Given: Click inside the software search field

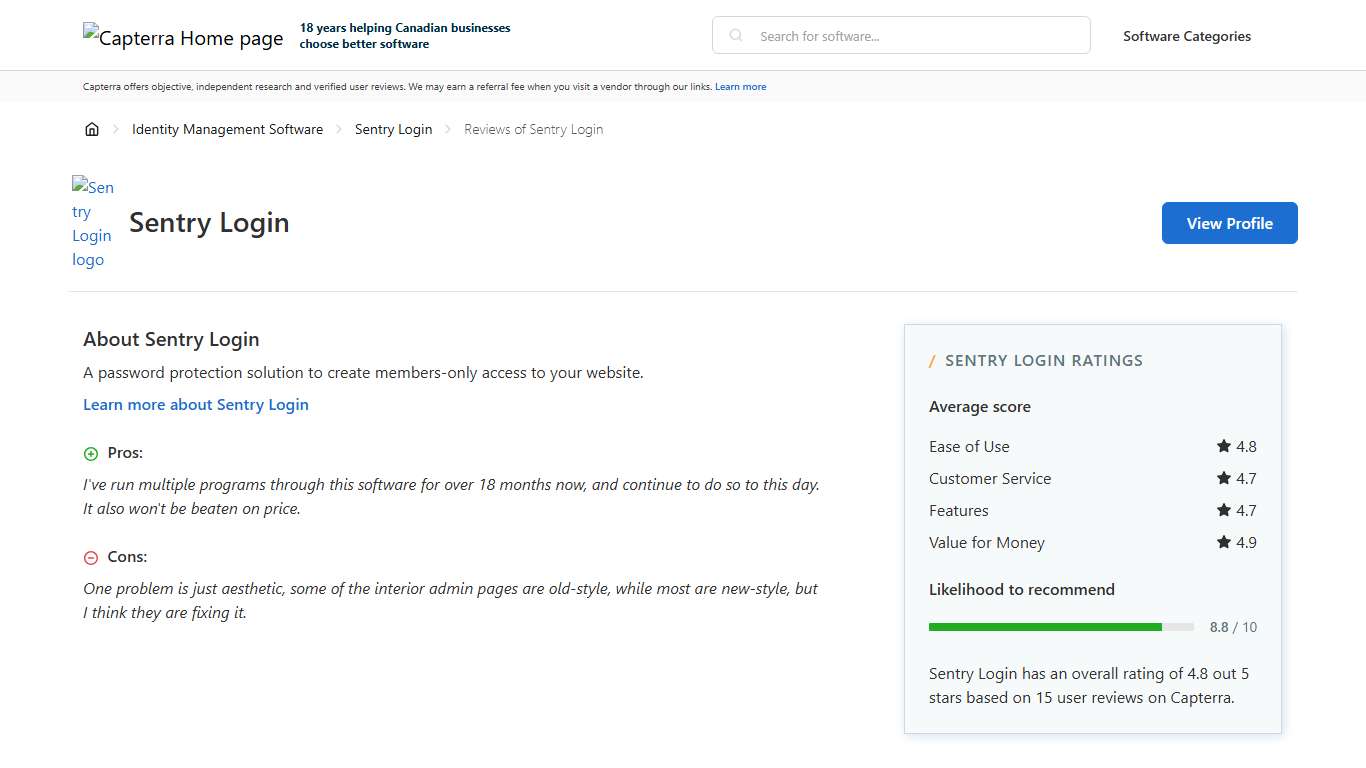Looking at the screenshot, I should 900,35.
